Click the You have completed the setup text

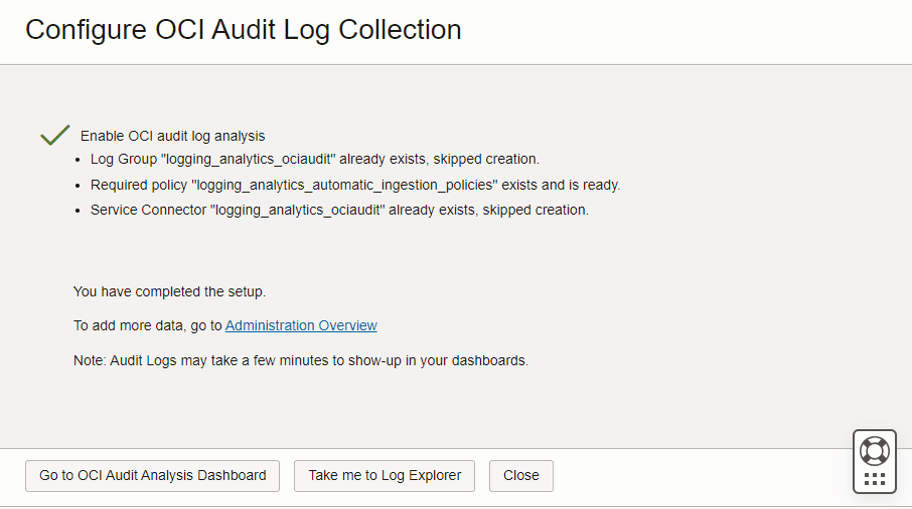169,291
